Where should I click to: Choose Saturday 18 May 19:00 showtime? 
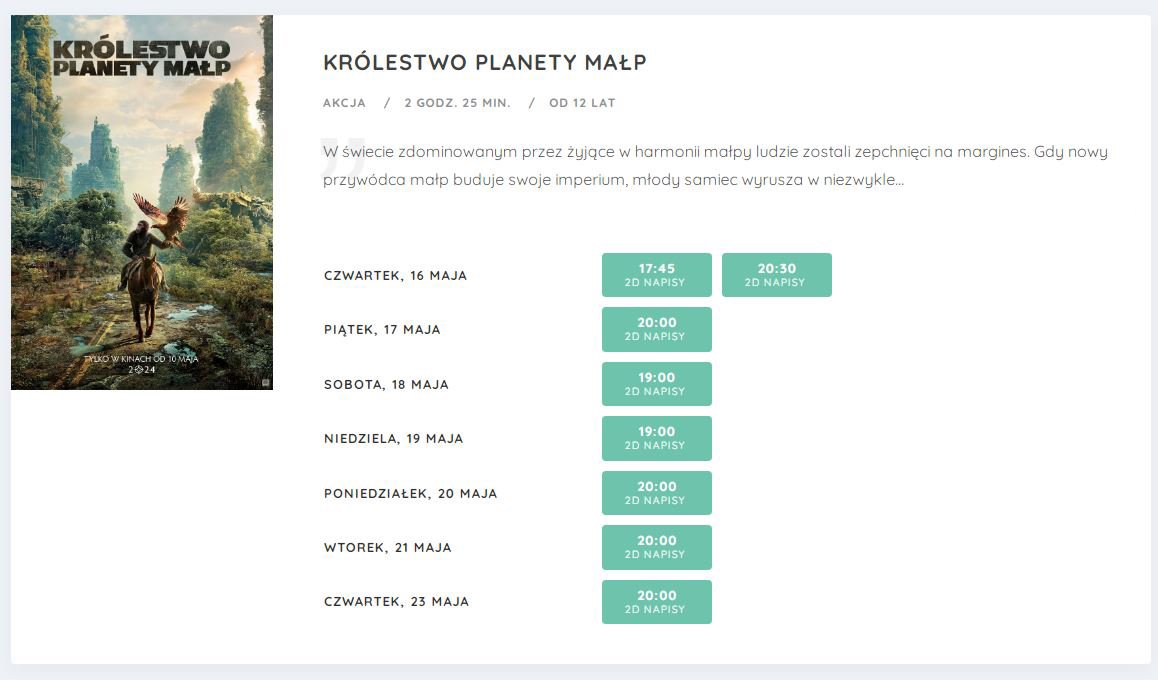[x=657, y=384]
